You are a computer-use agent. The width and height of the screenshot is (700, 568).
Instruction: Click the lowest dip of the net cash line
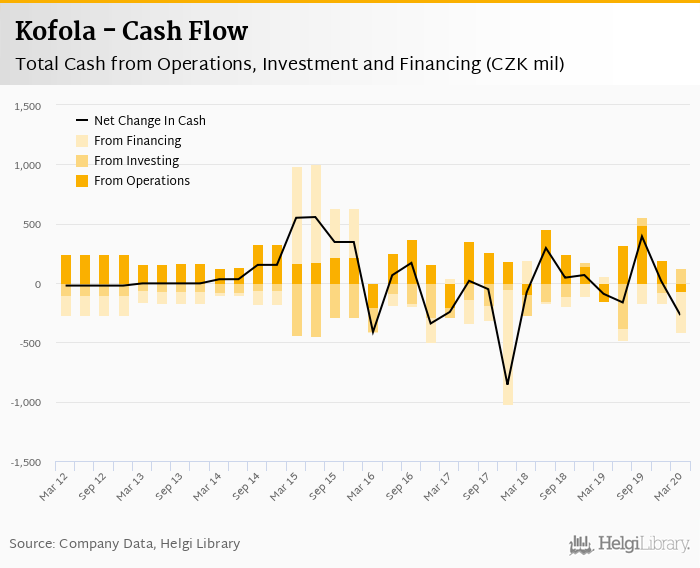point(507,384)
